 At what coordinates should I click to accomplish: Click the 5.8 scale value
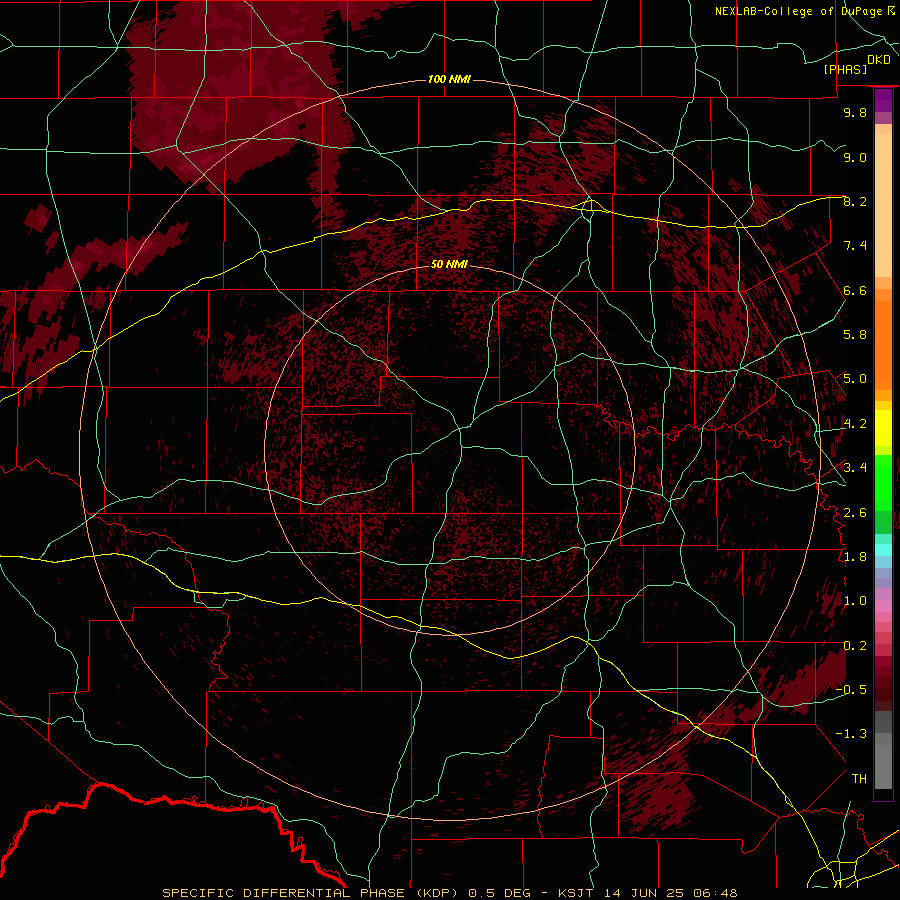(855, 335)
